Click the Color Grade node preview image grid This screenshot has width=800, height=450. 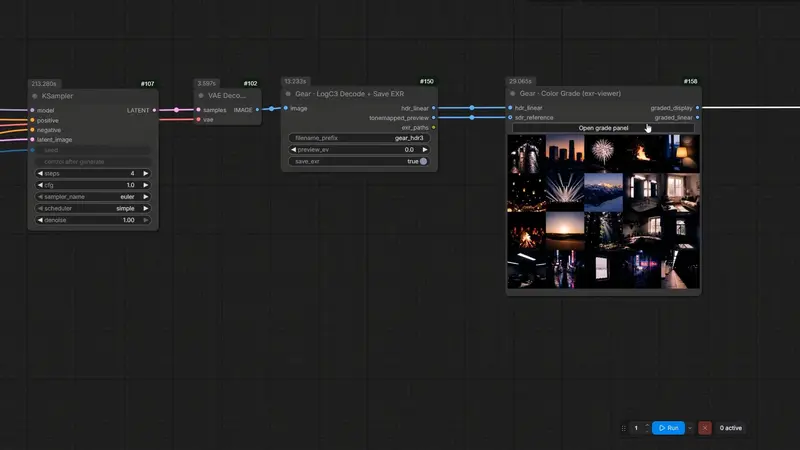coord(603,211)
